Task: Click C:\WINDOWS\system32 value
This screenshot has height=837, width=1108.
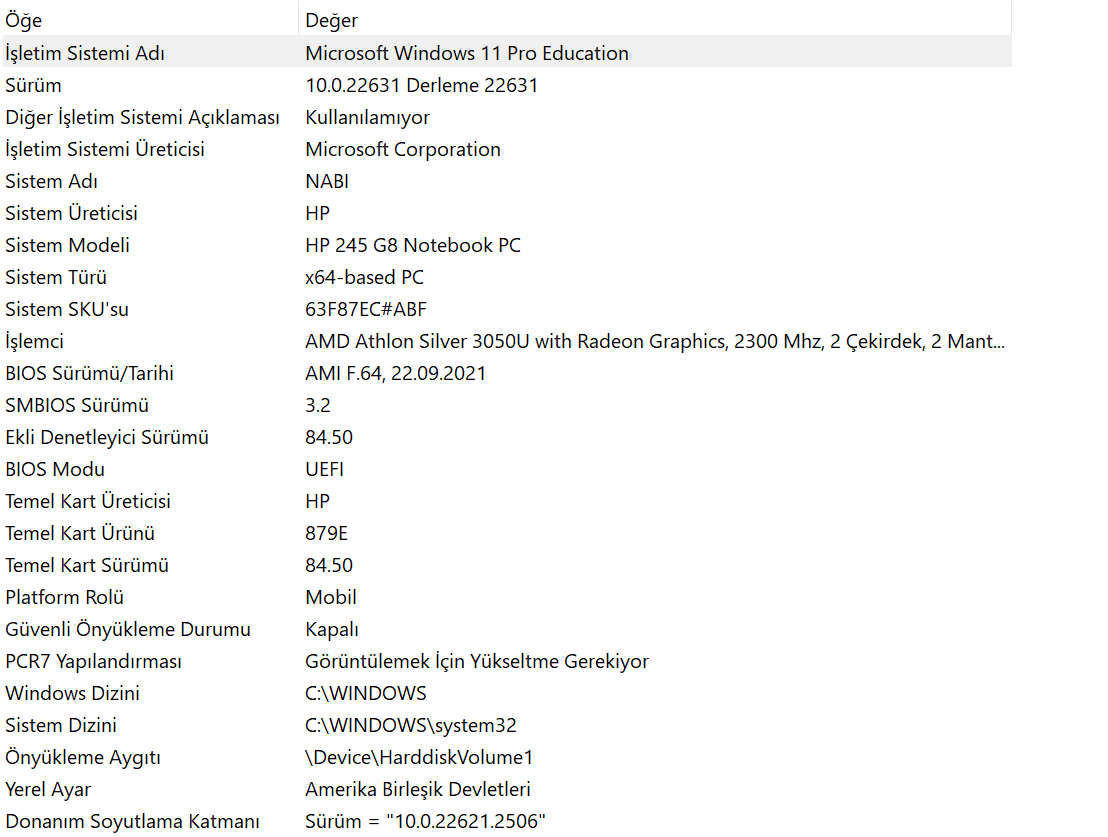Action: [411, 725]
